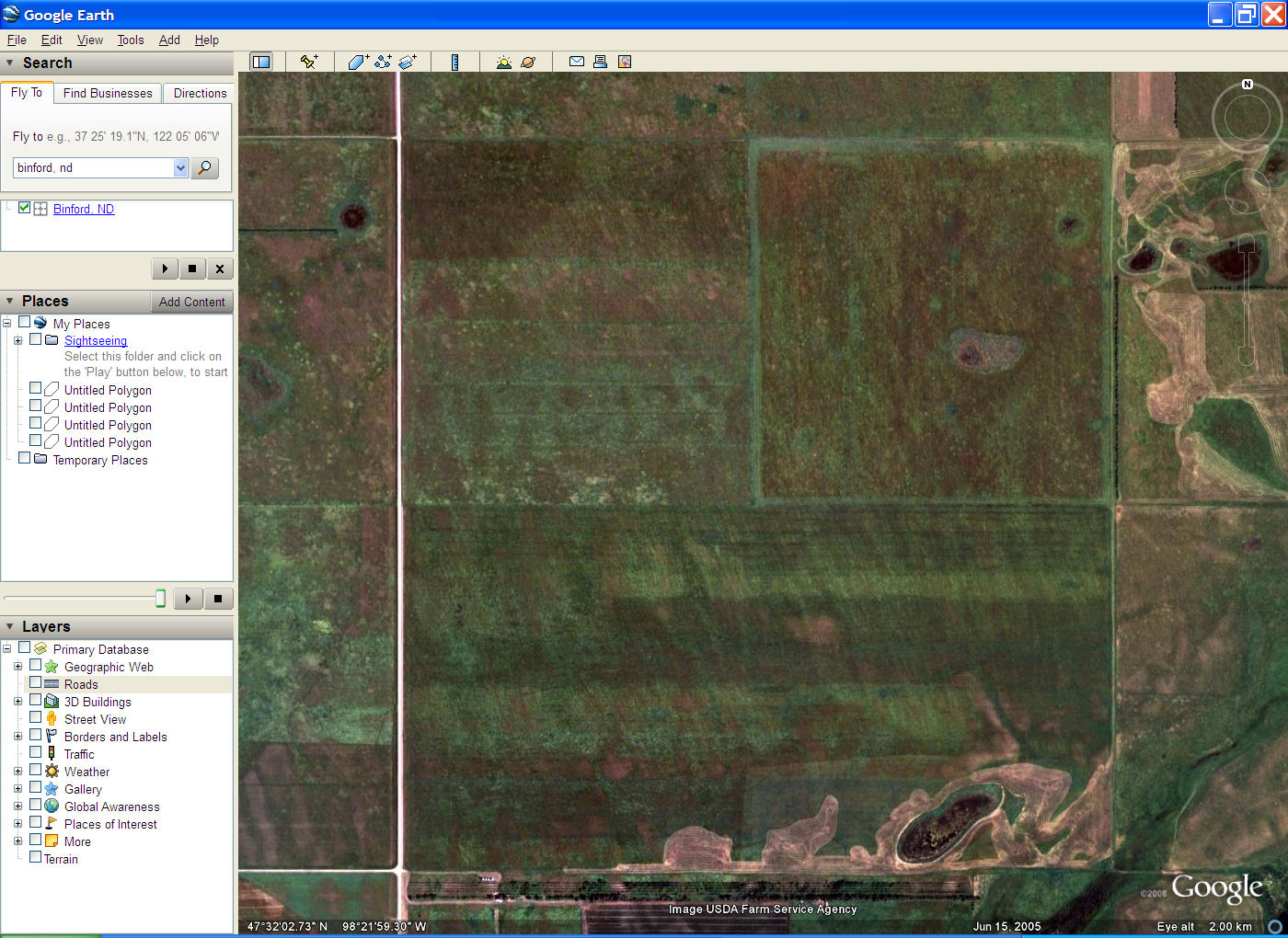
Task: Open the Fly To search history dropdown
Action: click(x=180, y=168)
